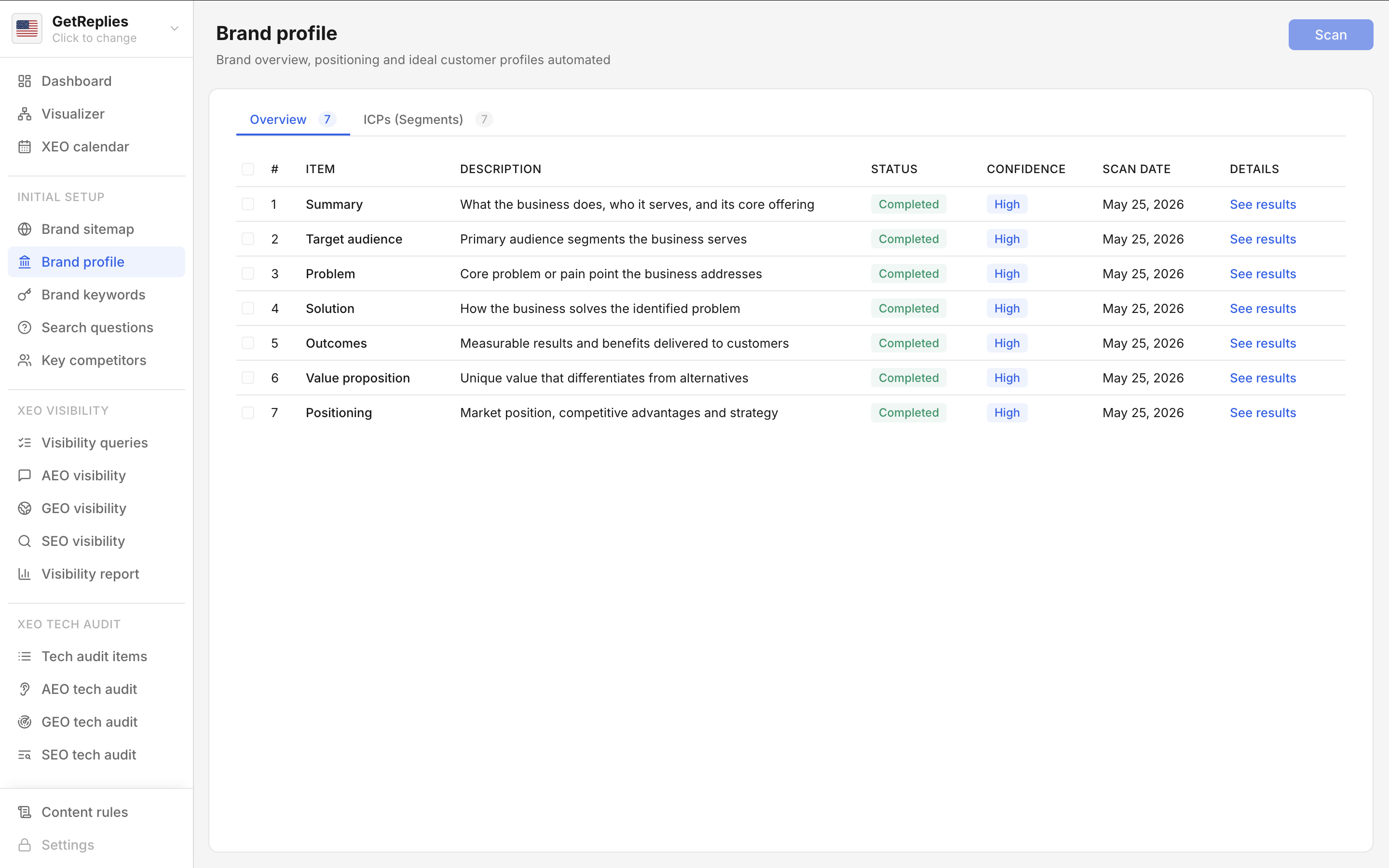1389x868 pixels.
Task: Check the Solution row checkbox
Action: 248,308
